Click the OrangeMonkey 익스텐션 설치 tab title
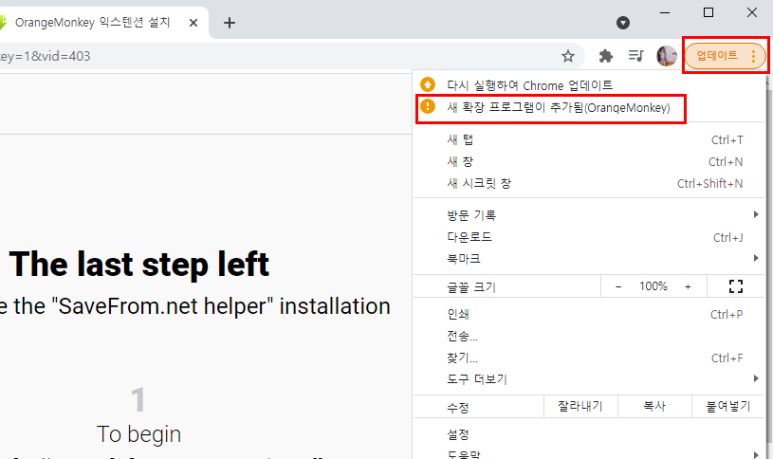Image resolution: width=773 pixels, height=459 pixels. click(92, 23)
